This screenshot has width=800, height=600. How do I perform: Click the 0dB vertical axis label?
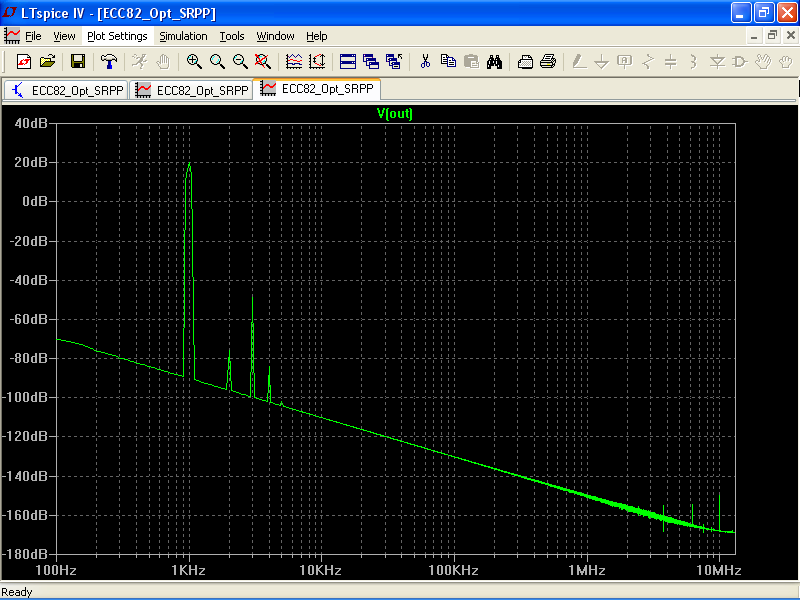(x=35, y=201)
